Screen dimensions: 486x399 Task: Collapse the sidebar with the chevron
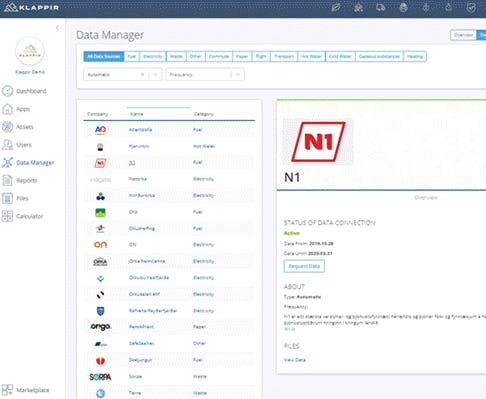[58, 27]
